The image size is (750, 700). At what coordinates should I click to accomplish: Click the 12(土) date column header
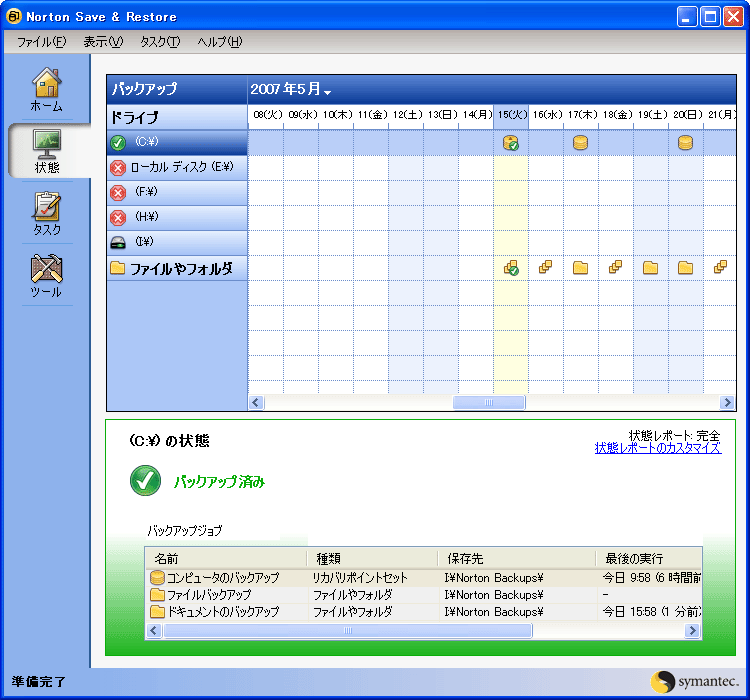[x=407, y=115]
